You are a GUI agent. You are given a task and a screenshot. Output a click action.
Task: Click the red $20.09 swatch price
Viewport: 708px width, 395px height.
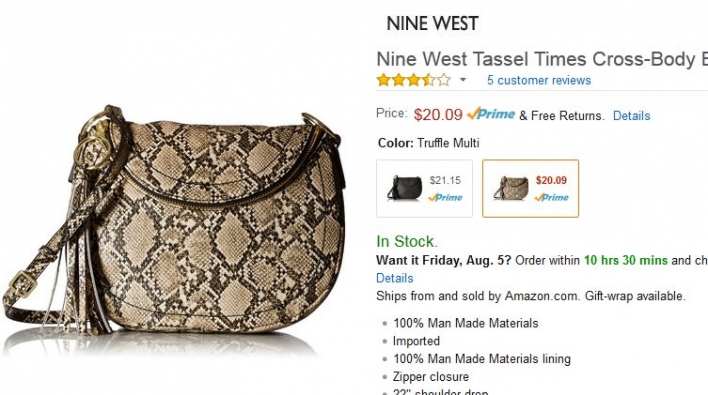pos(551,180)
